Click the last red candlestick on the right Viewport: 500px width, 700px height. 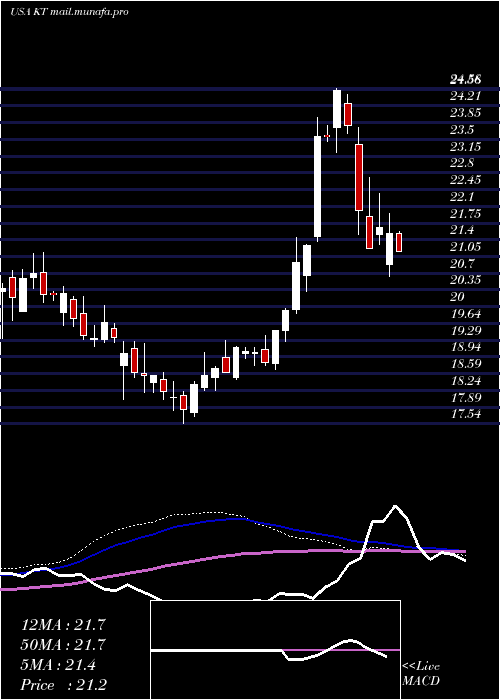point(399,242)
